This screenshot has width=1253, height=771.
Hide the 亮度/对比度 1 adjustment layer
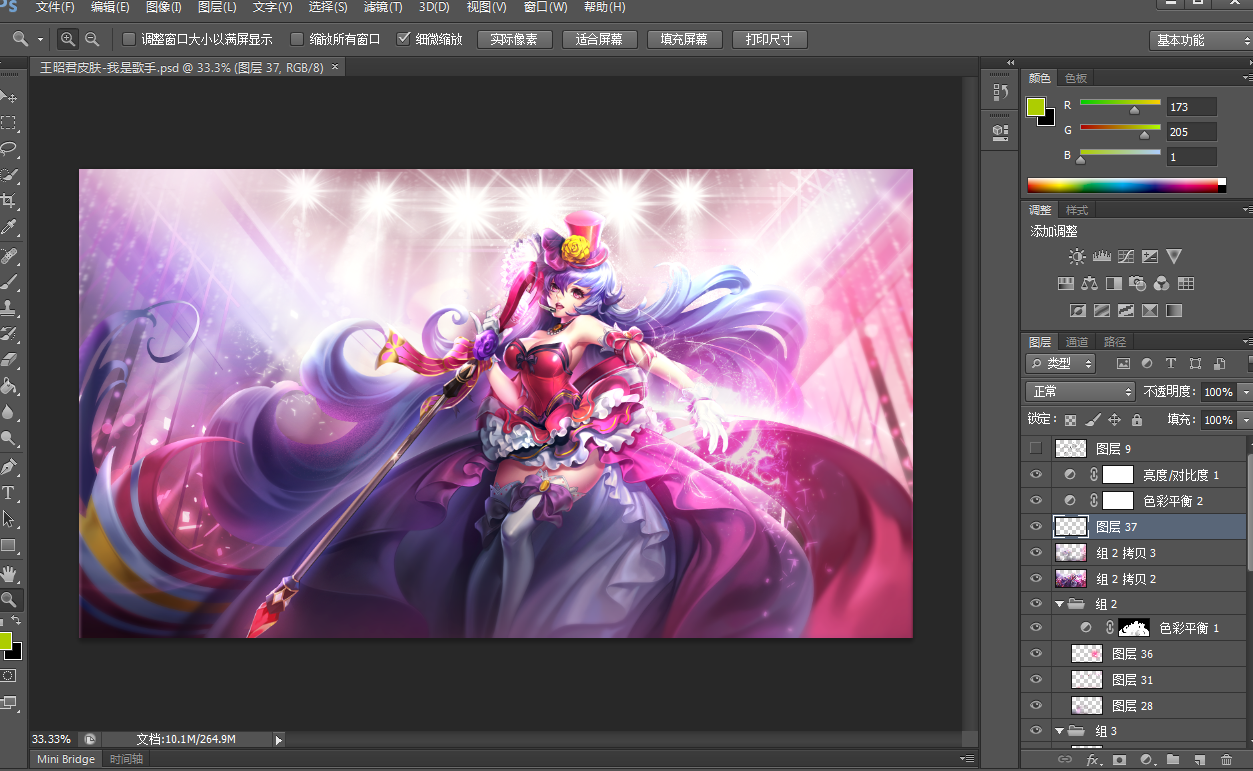(1036, 475)
